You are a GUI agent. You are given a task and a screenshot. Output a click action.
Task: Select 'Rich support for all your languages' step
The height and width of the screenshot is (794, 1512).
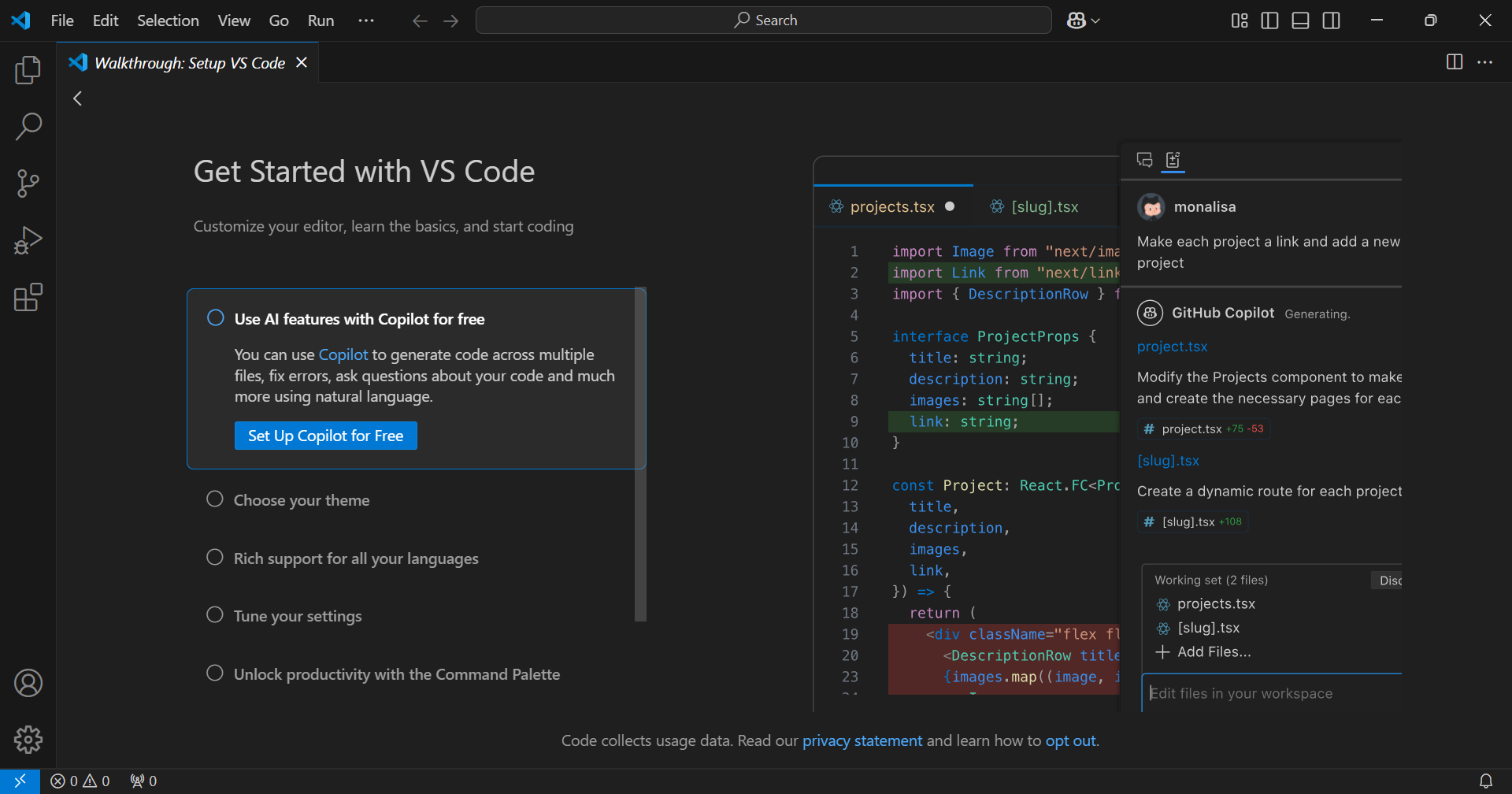click(356, 558)
